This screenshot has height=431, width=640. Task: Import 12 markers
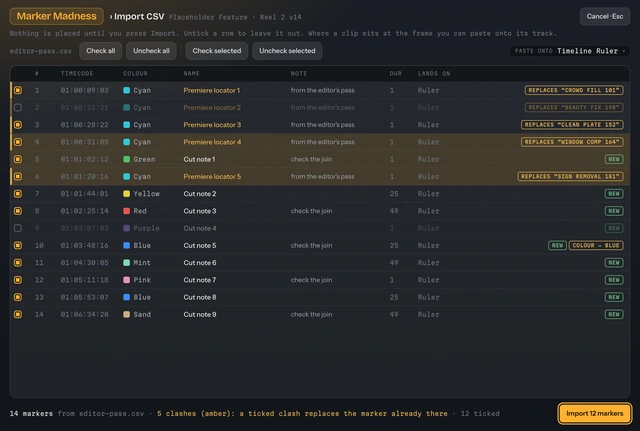click(595, 413)
